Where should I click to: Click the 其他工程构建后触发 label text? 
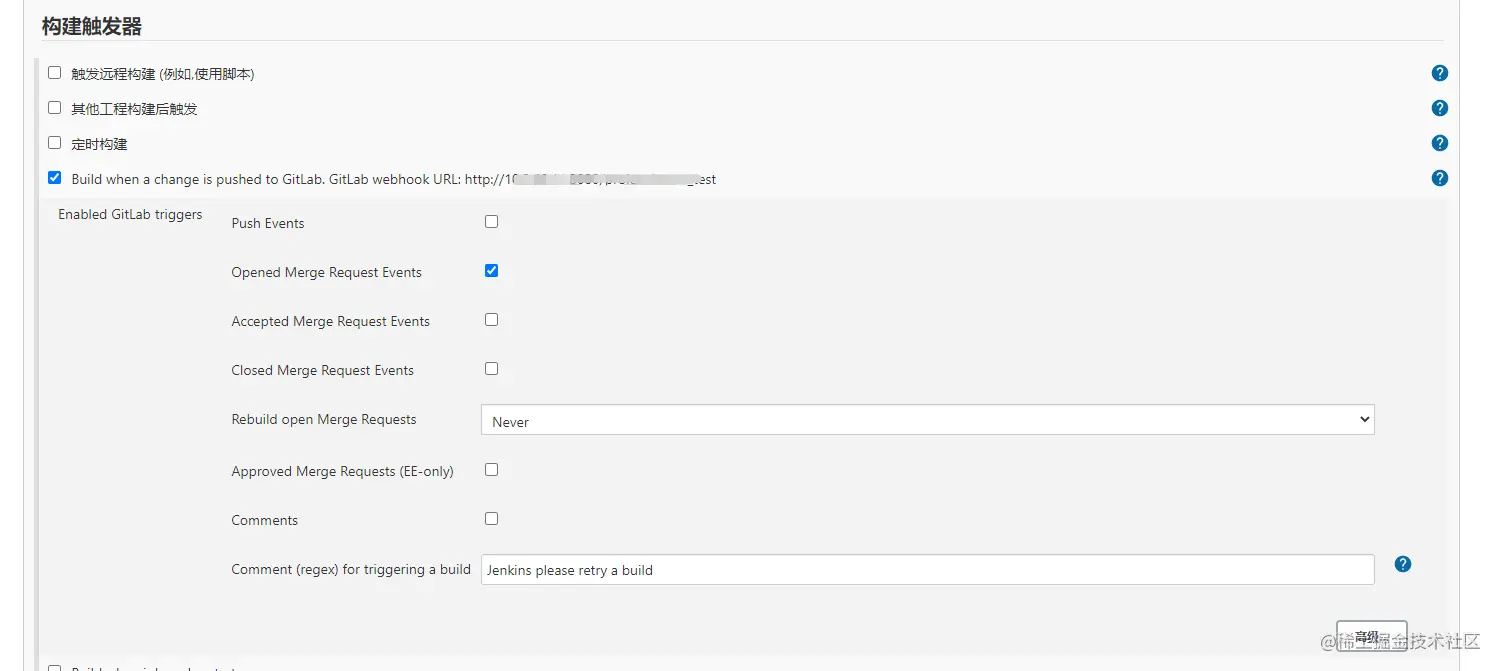click(134, 109)
